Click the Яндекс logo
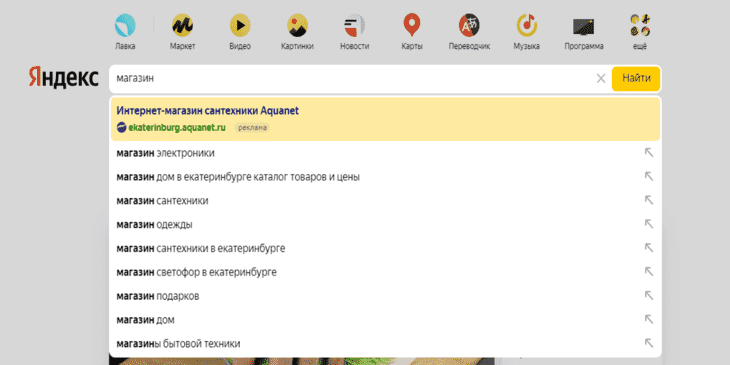This screenshot has width=730, height=365. (x=64, y=77)
